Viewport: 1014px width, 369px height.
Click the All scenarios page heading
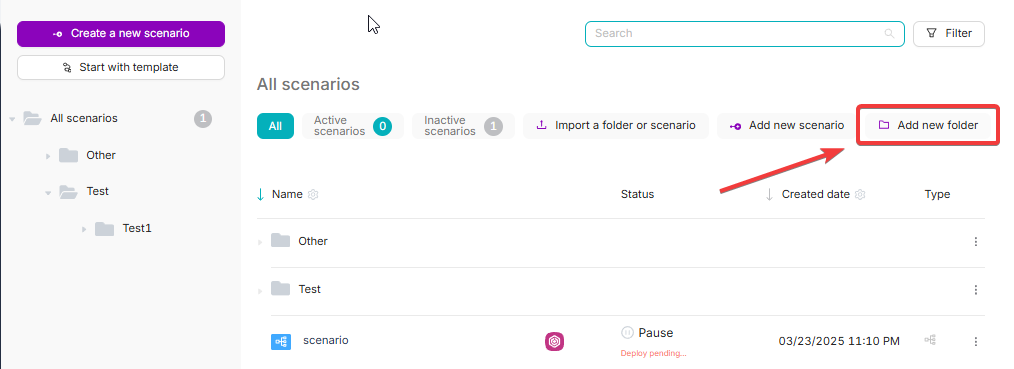point(308,85)
